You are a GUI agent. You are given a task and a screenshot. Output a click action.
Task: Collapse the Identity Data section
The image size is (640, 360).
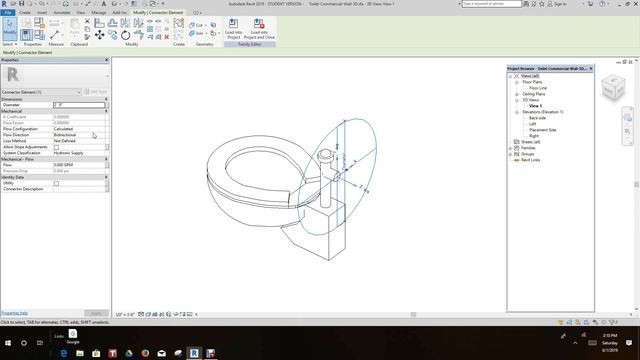point(106,177)
